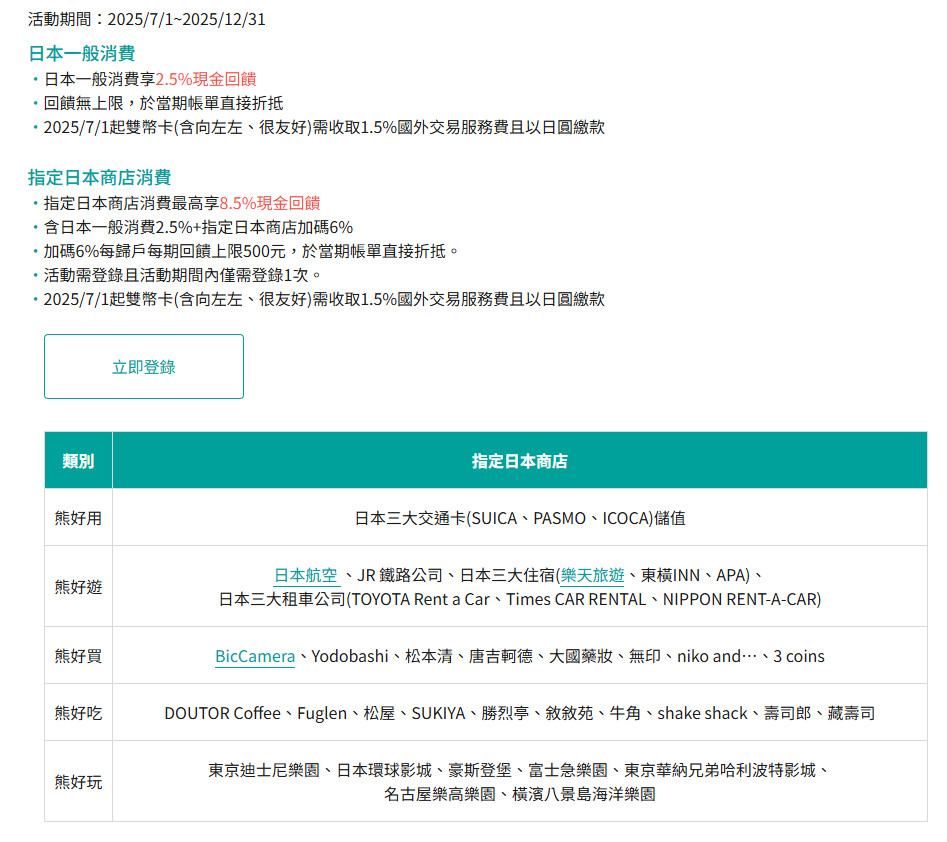Click the 立即登錄 button
The image size is (947, 842).
pyautogui.click(x=144, y=367)
